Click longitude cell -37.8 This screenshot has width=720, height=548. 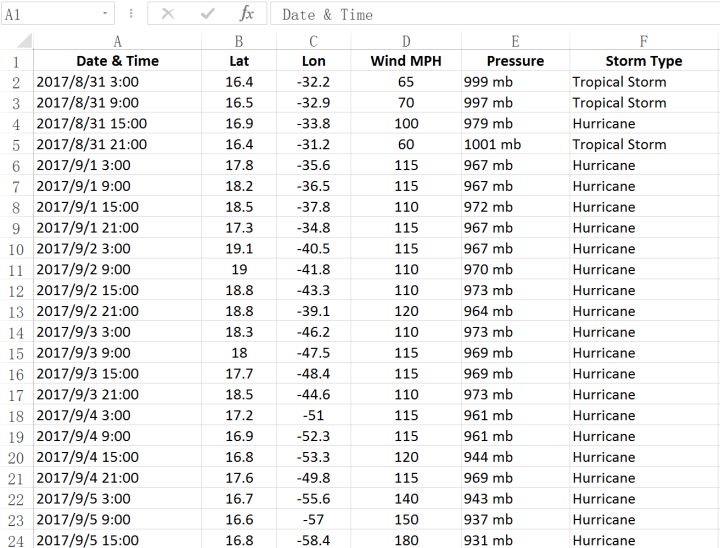[x=314, y=207]
